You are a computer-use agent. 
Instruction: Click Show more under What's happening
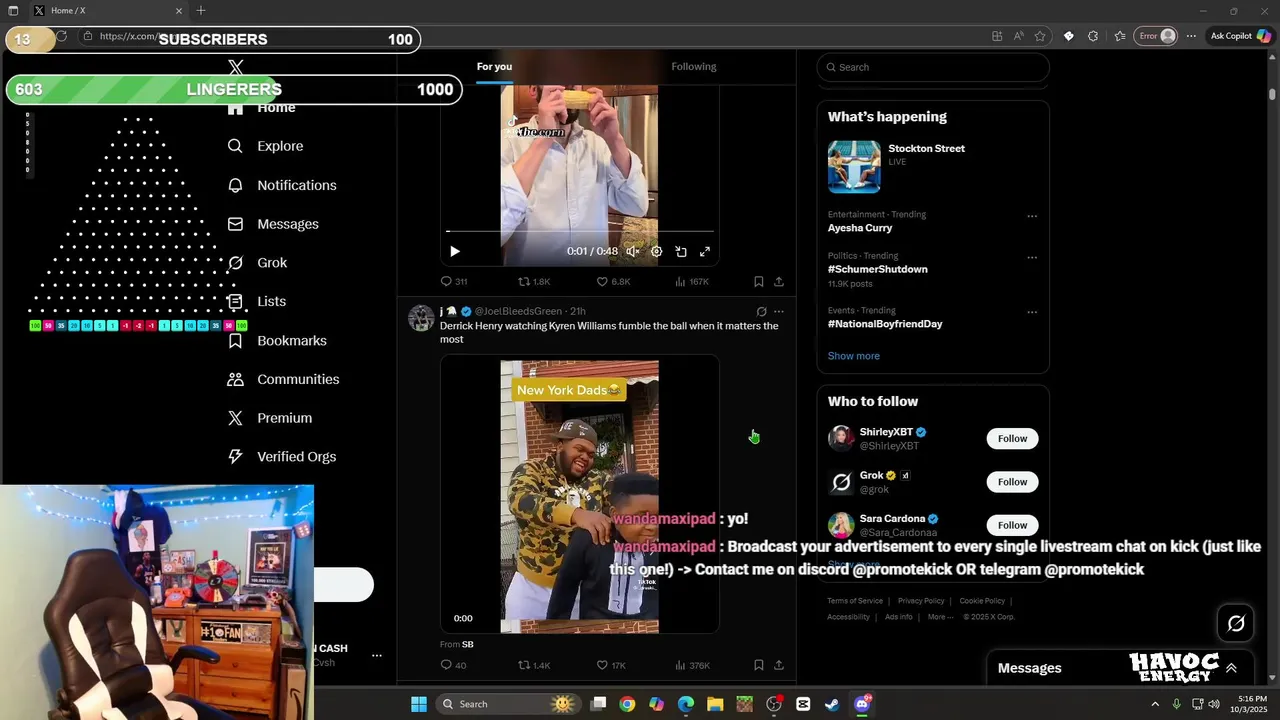pyautogui.click(x=854, y=356)
